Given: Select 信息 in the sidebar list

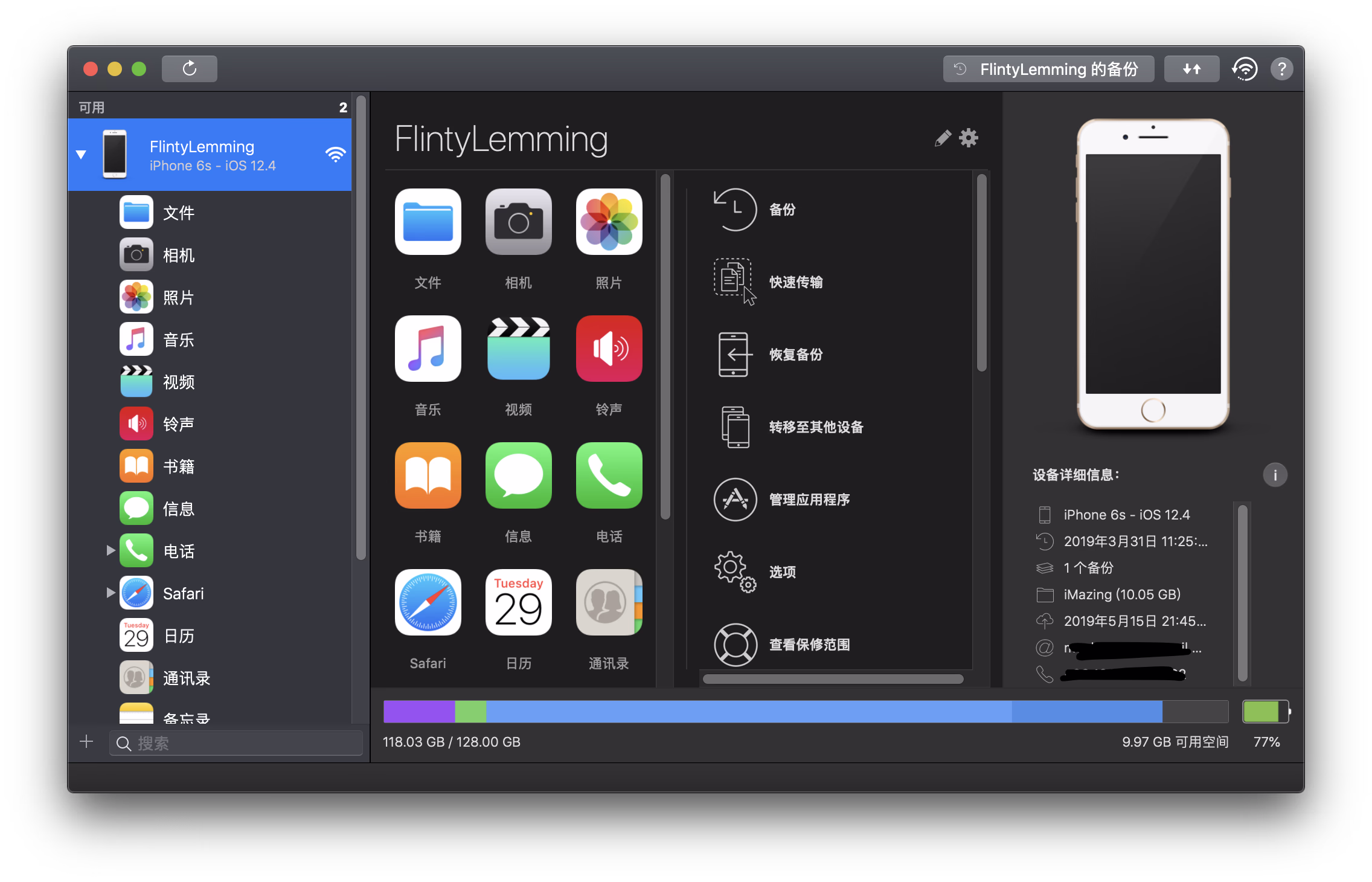Looking at the screenshot, I should (178, 509).
